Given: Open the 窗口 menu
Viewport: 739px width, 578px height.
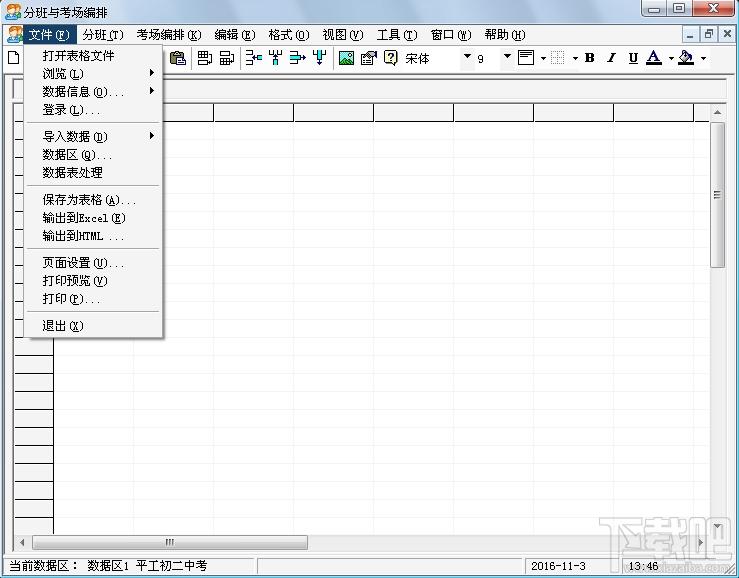Looking at the screenshot, I should (x=451, y=34).
